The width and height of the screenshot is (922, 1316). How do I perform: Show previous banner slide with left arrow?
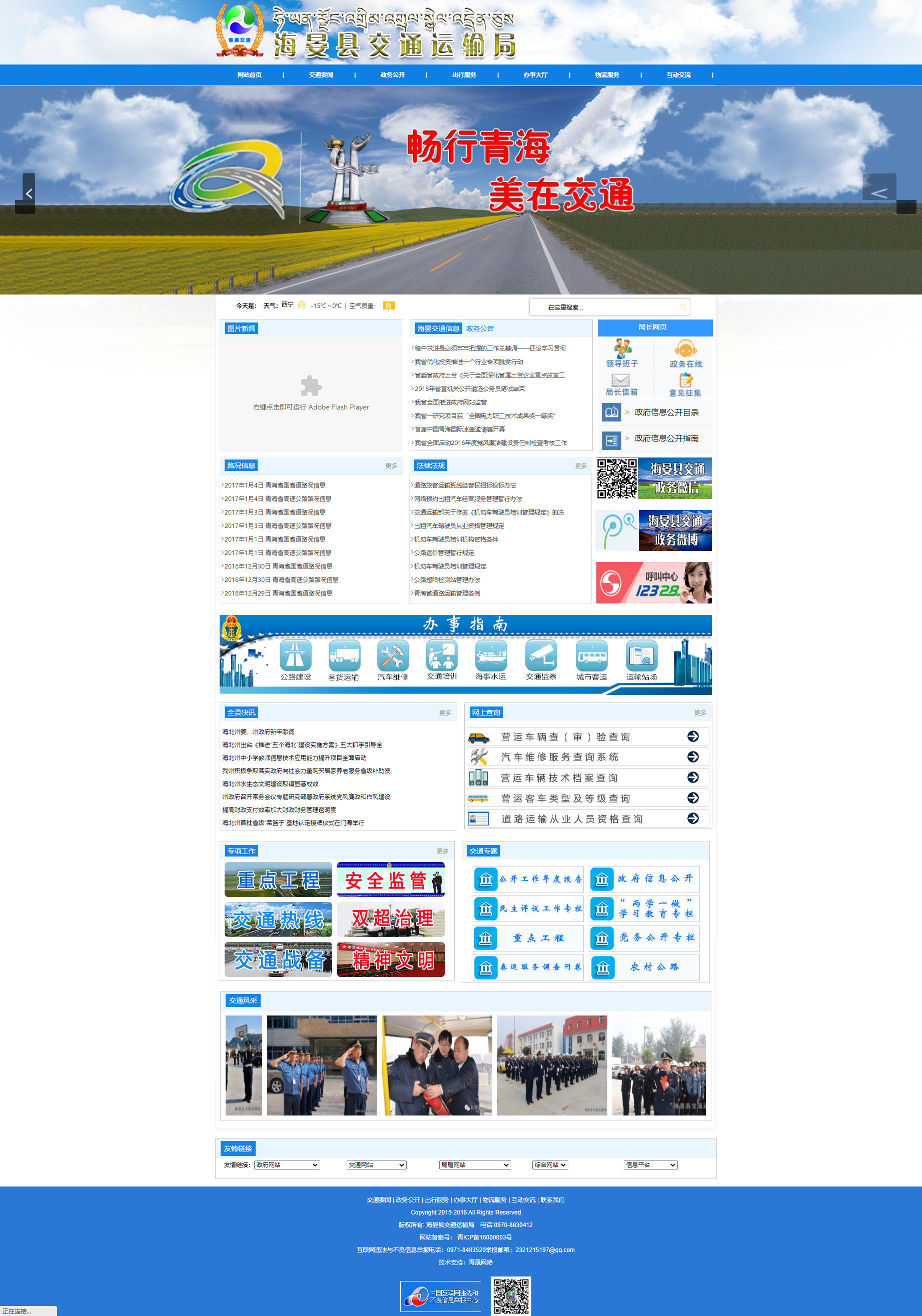pos(29,193)
